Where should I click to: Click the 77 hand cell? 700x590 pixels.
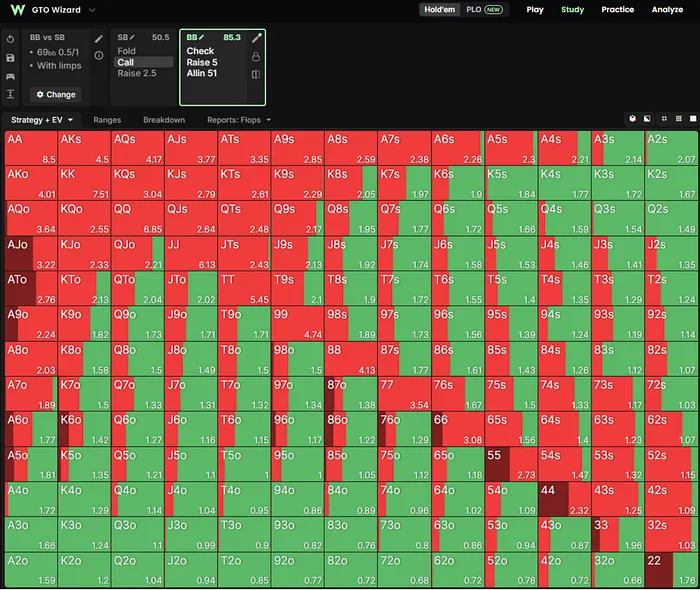pyautogui.click(x=404, y=394)
